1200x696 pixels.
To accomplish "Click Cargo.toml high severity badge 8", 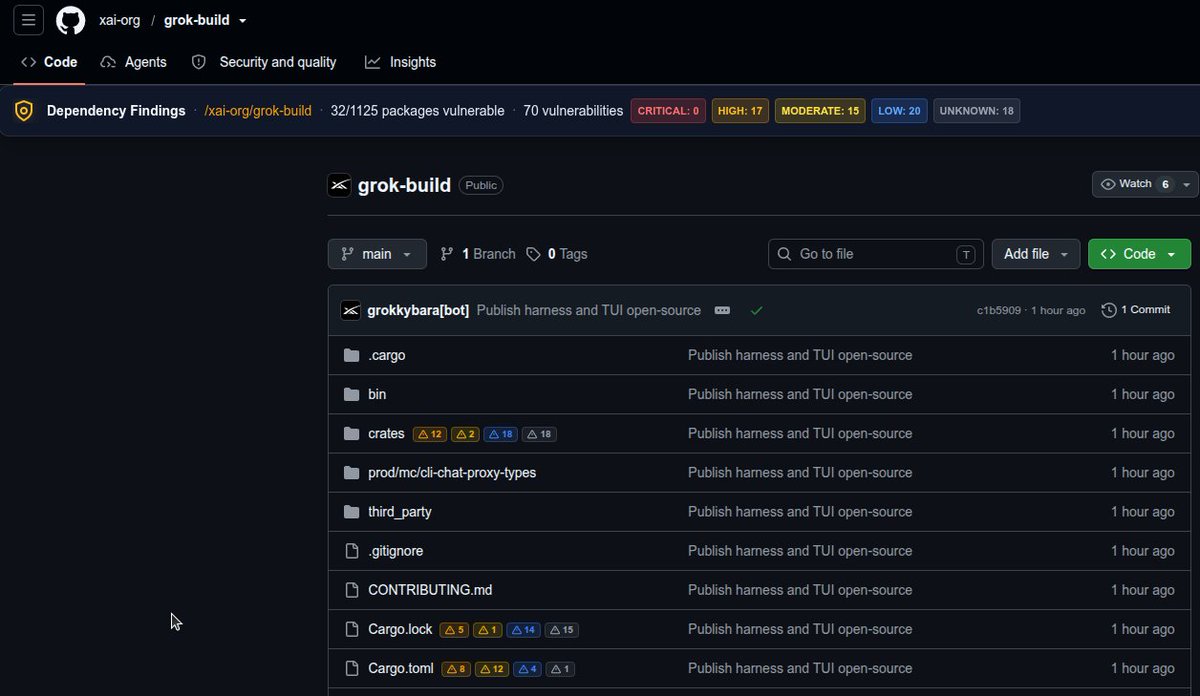I will click(455, 669).
